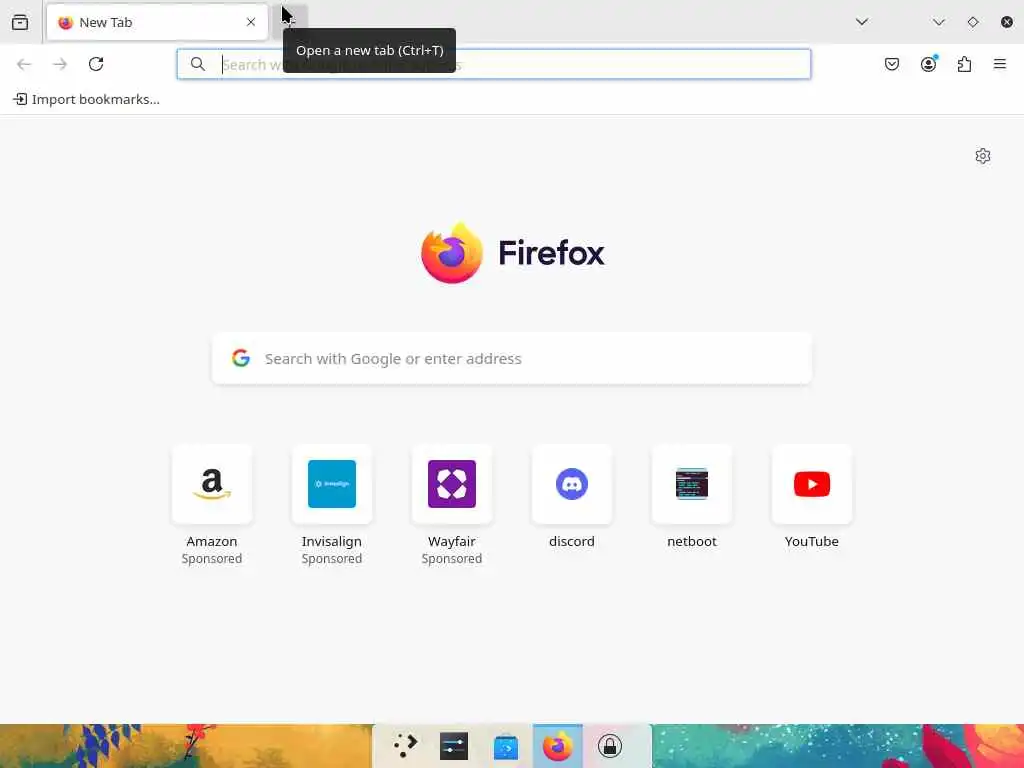This screenshot has width=1024, height=768.
Task: Minimize window using title bar chevron
Action: 939,22
